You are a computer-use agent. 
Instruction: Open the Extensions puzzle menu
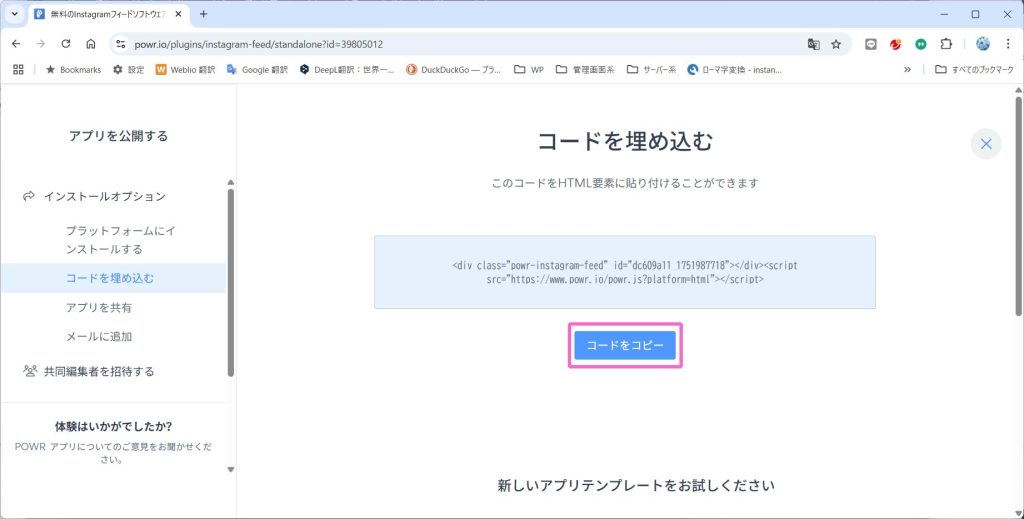click(946, 44)
